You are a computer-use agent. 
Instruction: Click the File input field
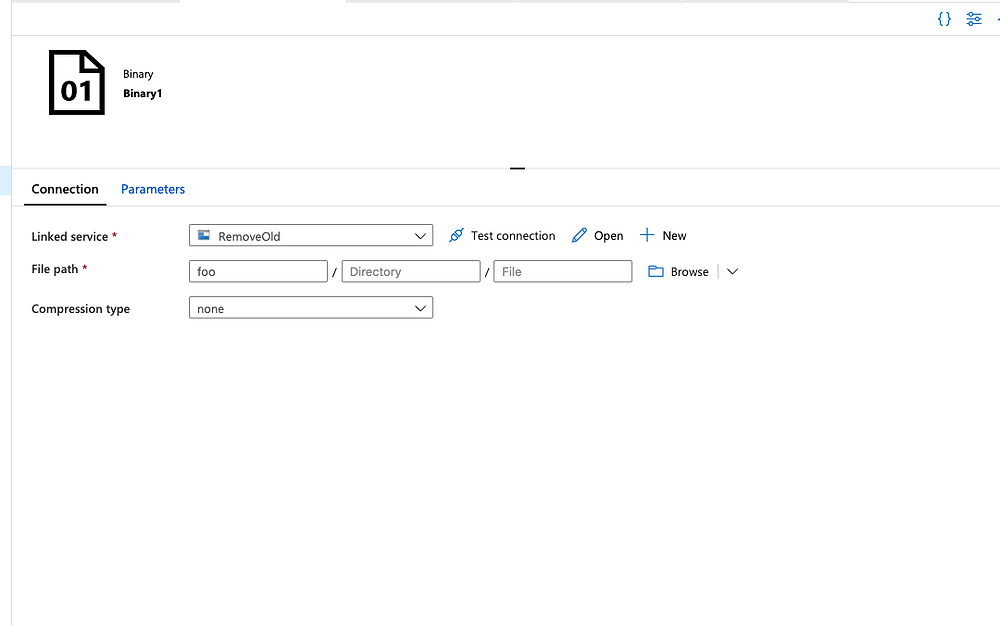pyautogui.click(x=562, y=271)
